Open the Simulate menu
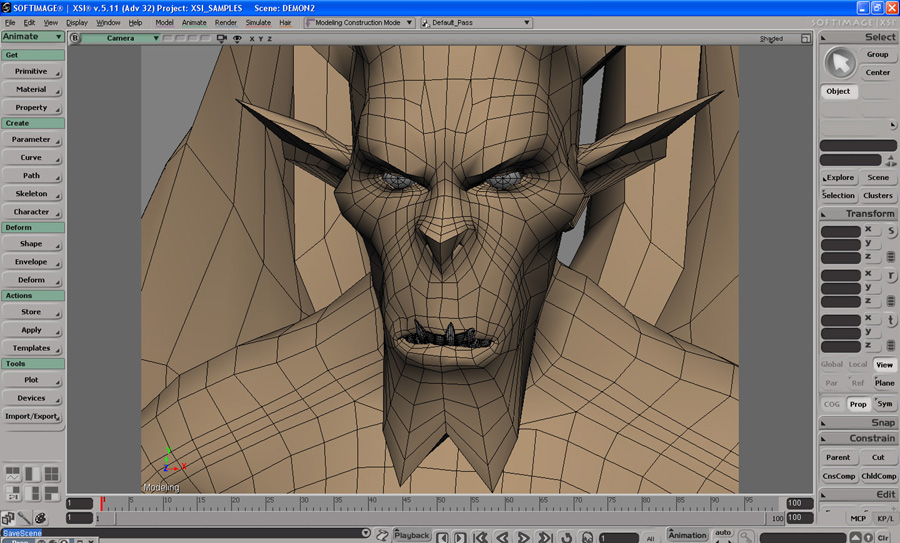The height and width of the screenshot is (543, 900). (x=258, y=23)
